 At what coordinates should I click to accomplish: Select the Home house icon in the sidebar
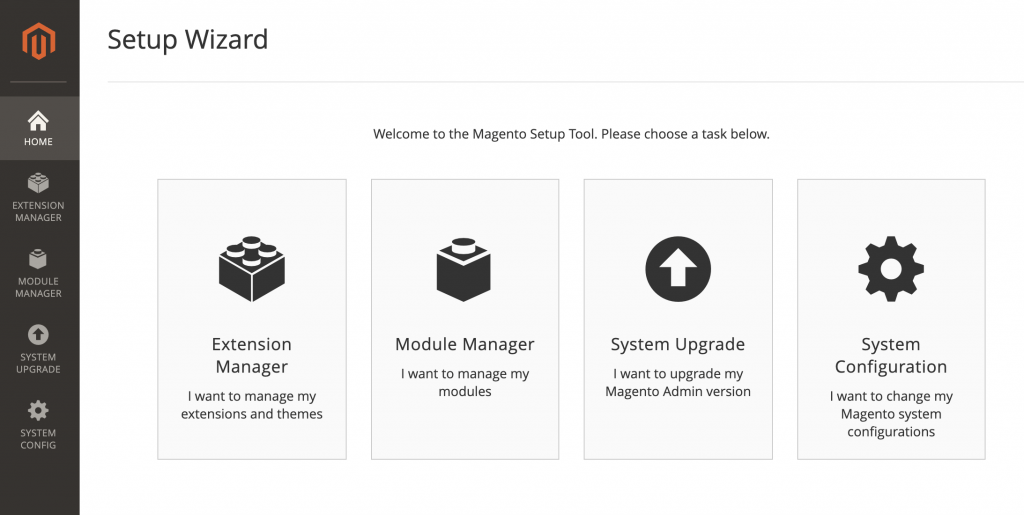click(x=38, y=120)
